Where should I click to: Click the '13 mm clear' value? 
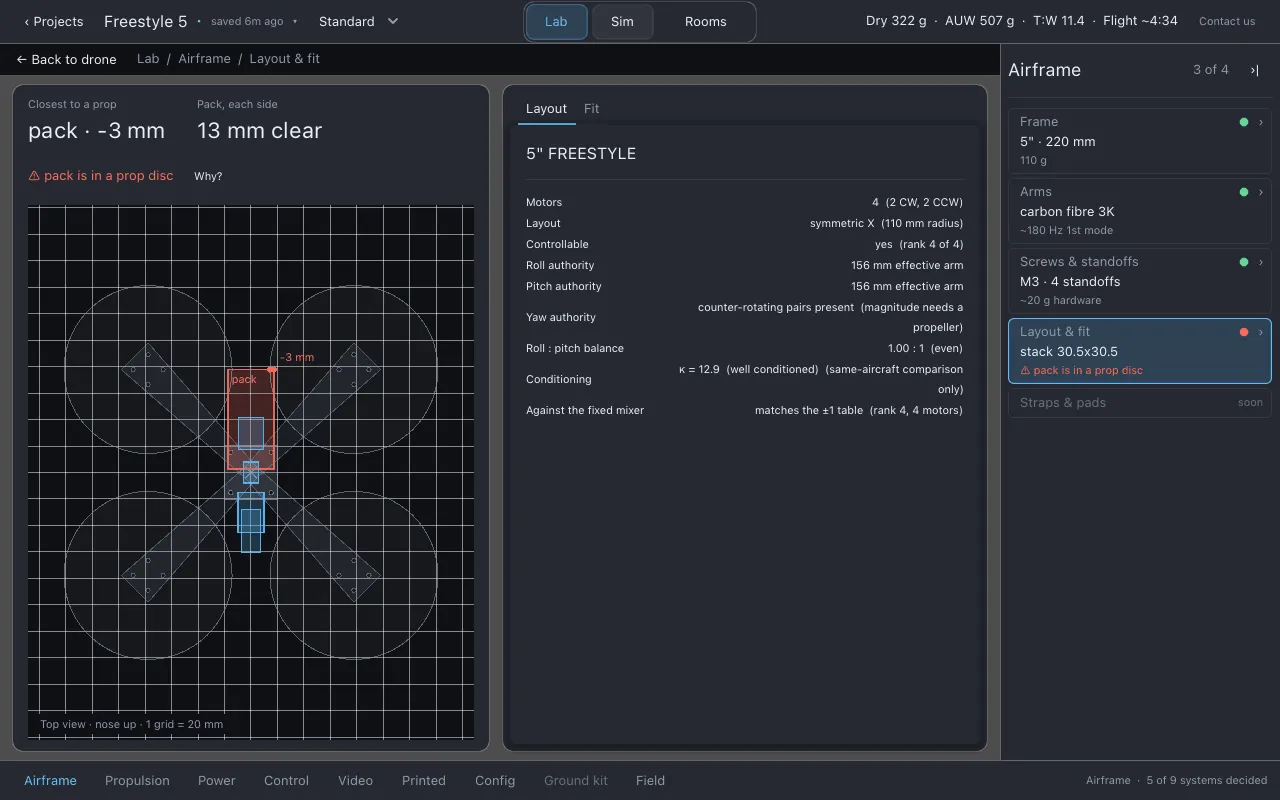[x=260, y=131]
